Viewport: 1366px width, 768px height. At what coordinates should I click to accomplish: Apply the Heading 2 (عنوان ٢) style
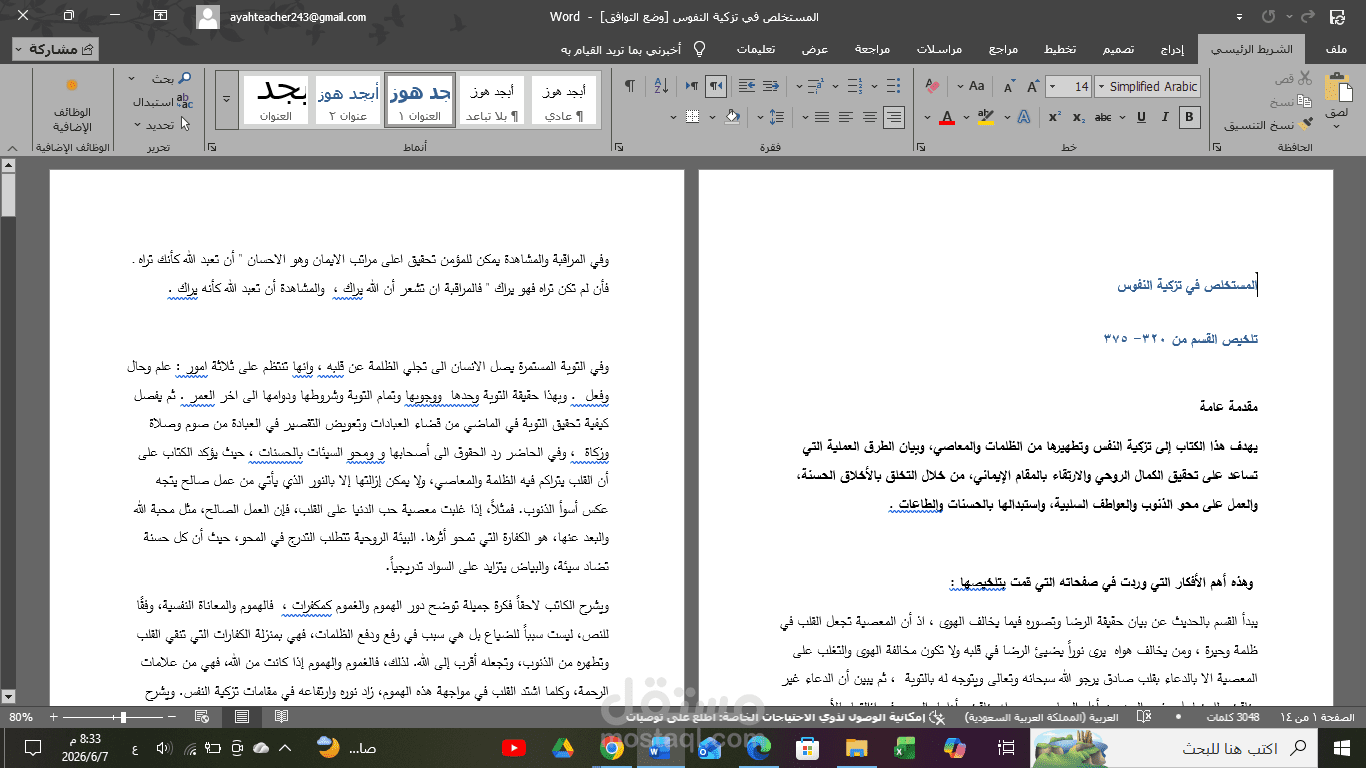coord(348,100)
